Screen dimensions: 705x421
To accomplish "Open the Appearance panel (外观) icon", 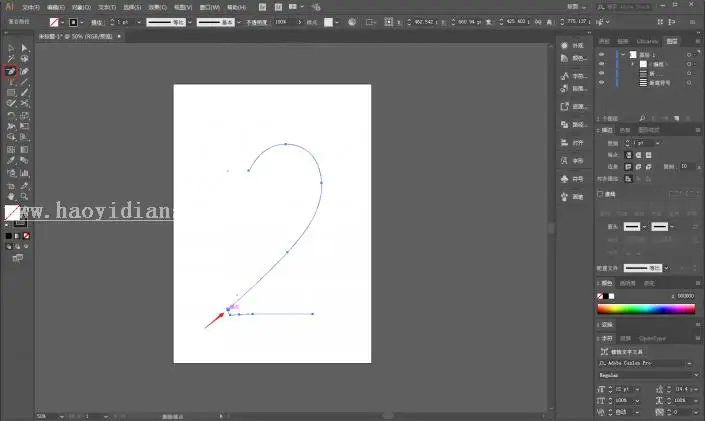I will click(x=564, y=45).
